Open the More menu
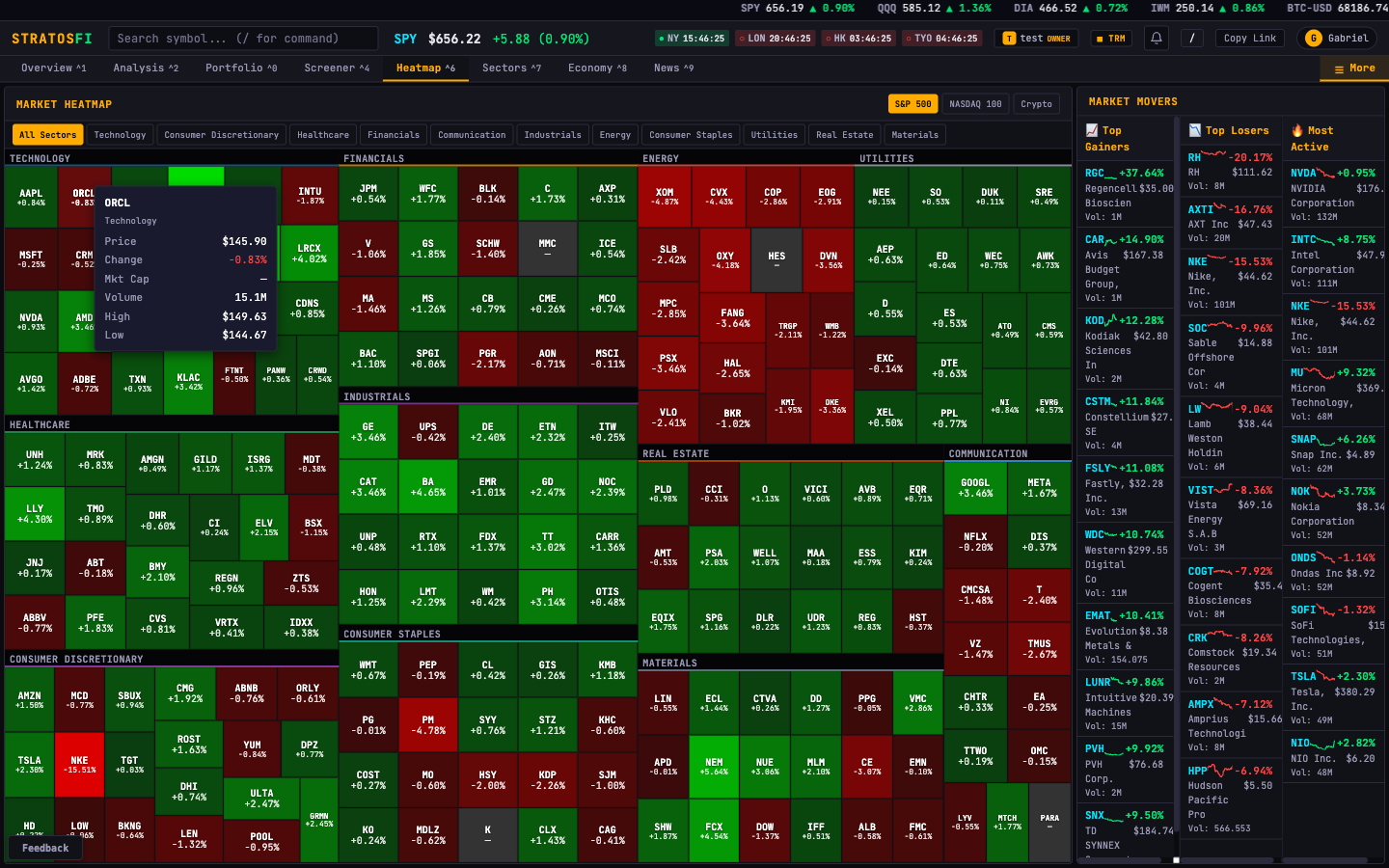This screenshot has height=868, width=1389. tap(1354, 68)
